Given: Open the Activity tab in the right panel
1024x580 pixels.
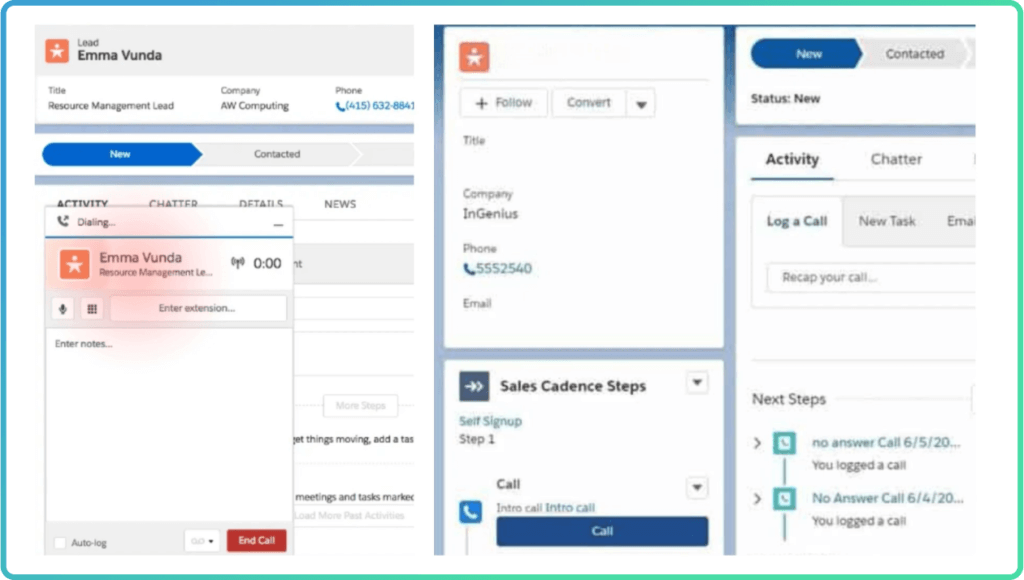Looking at the screenshot, I should click(792, 159).
